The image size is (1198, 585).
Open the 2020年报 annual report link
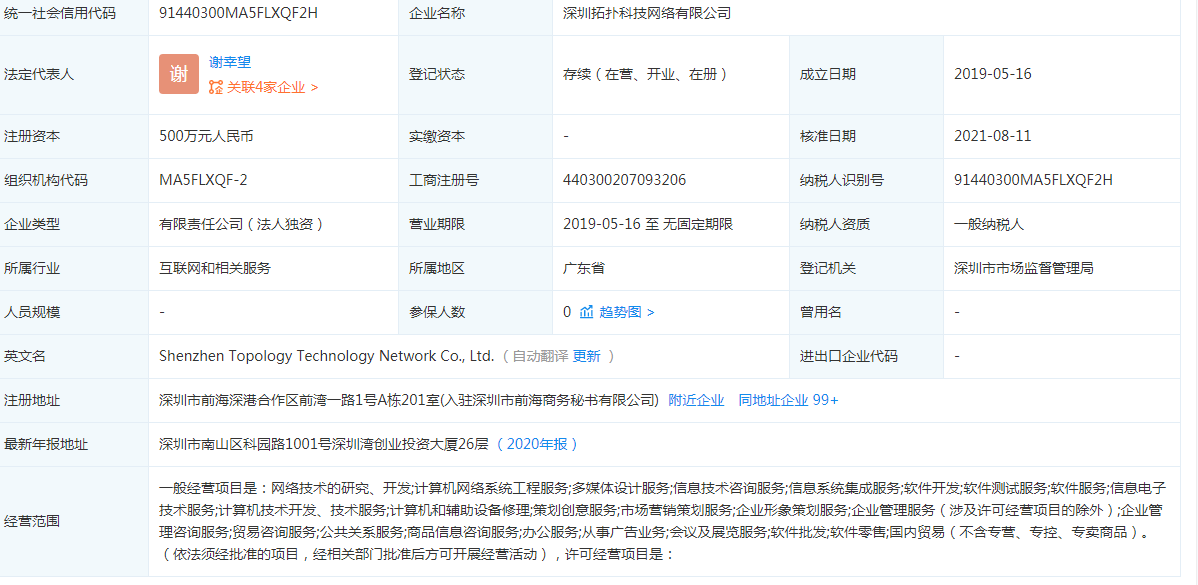(536, 444)
